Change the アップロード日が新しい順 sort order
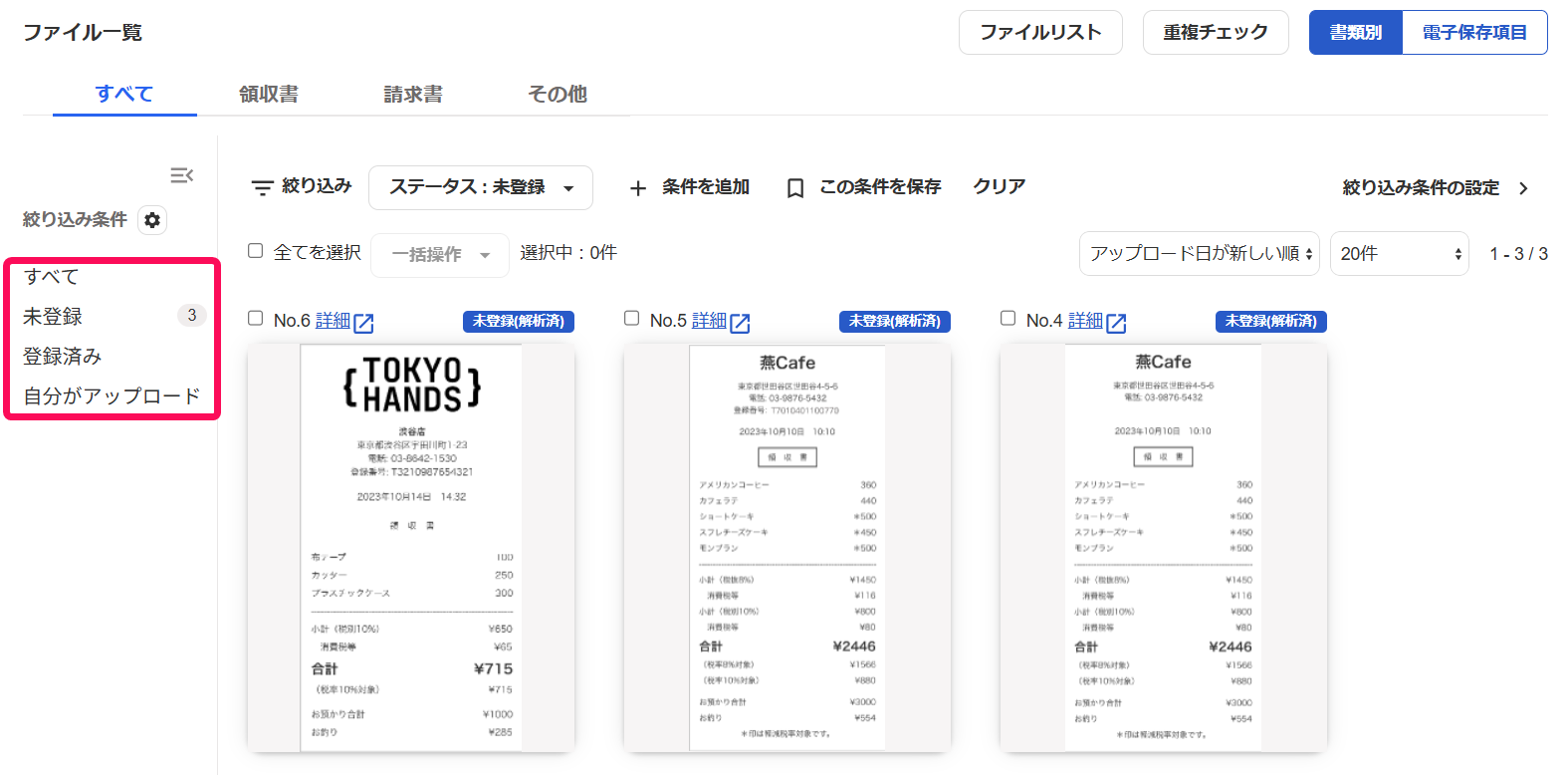This screenshot has height=775, width=1568. click(x=1200, y=254)
